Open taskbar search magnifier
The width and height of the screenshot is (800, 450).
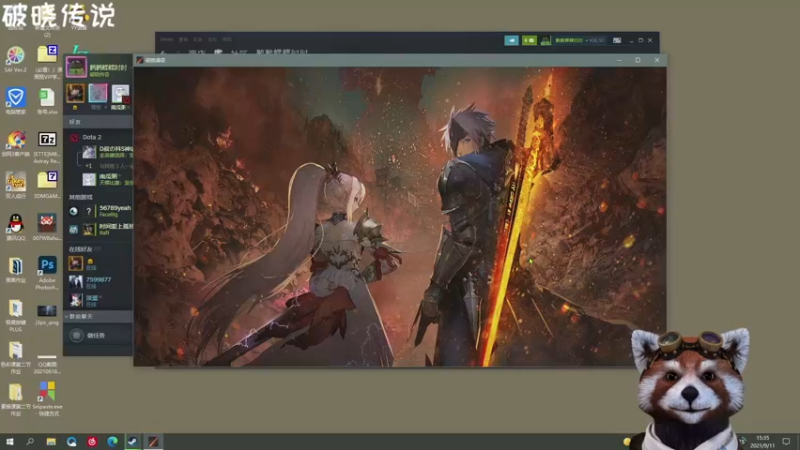coord(30,442)
